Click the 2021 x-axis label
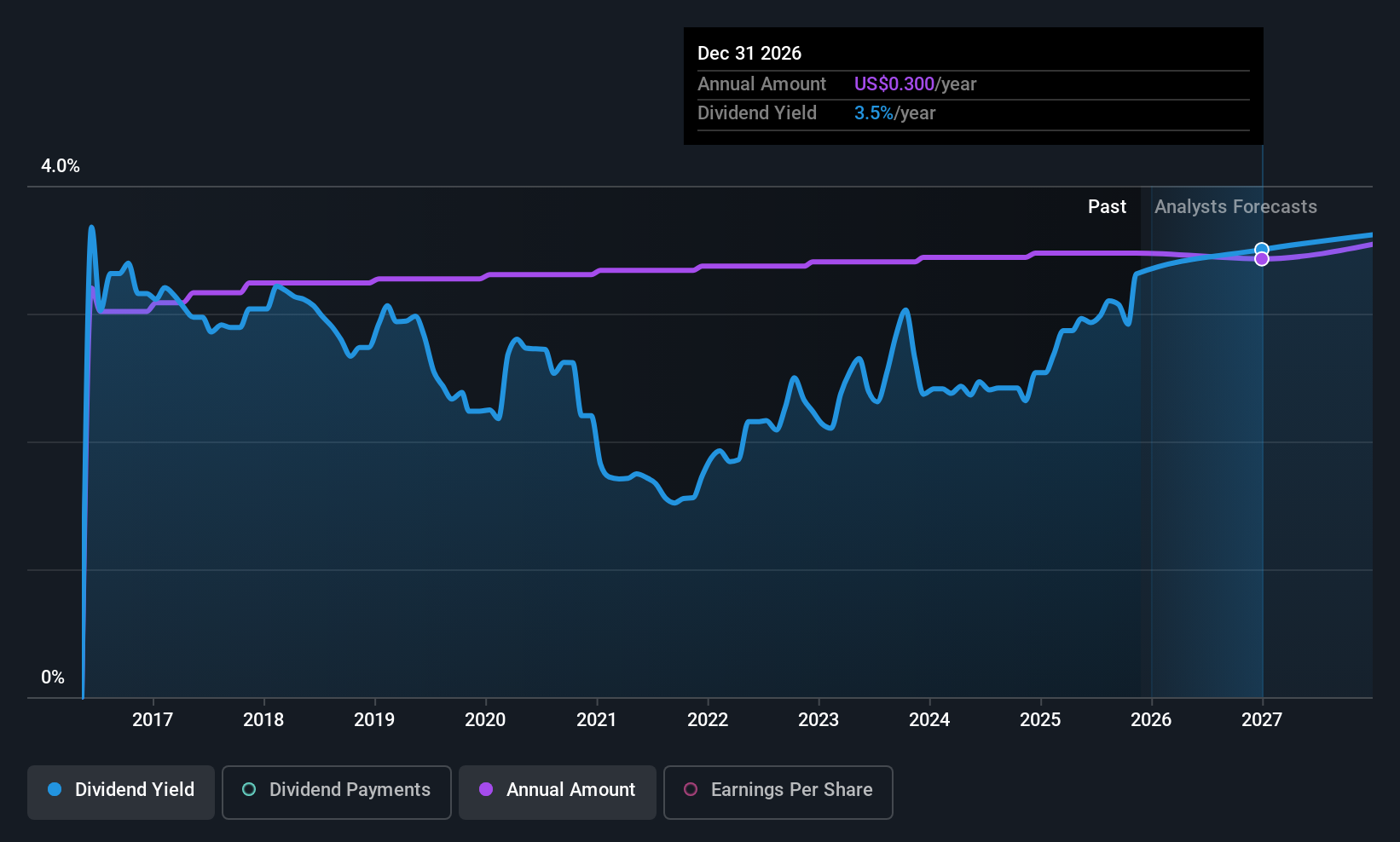 (x=597, y=720)
